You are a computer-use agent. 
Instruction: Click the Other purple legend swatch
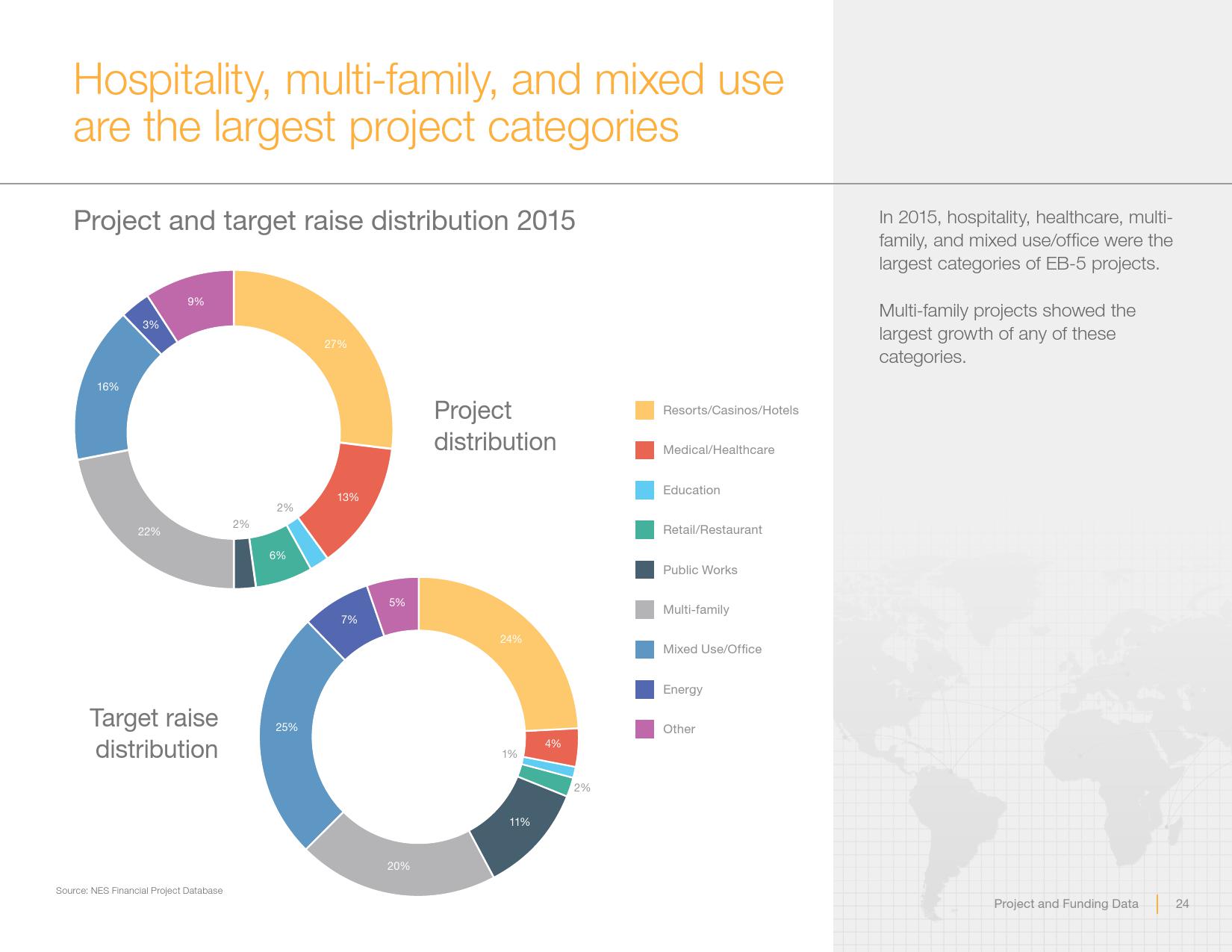644,729
